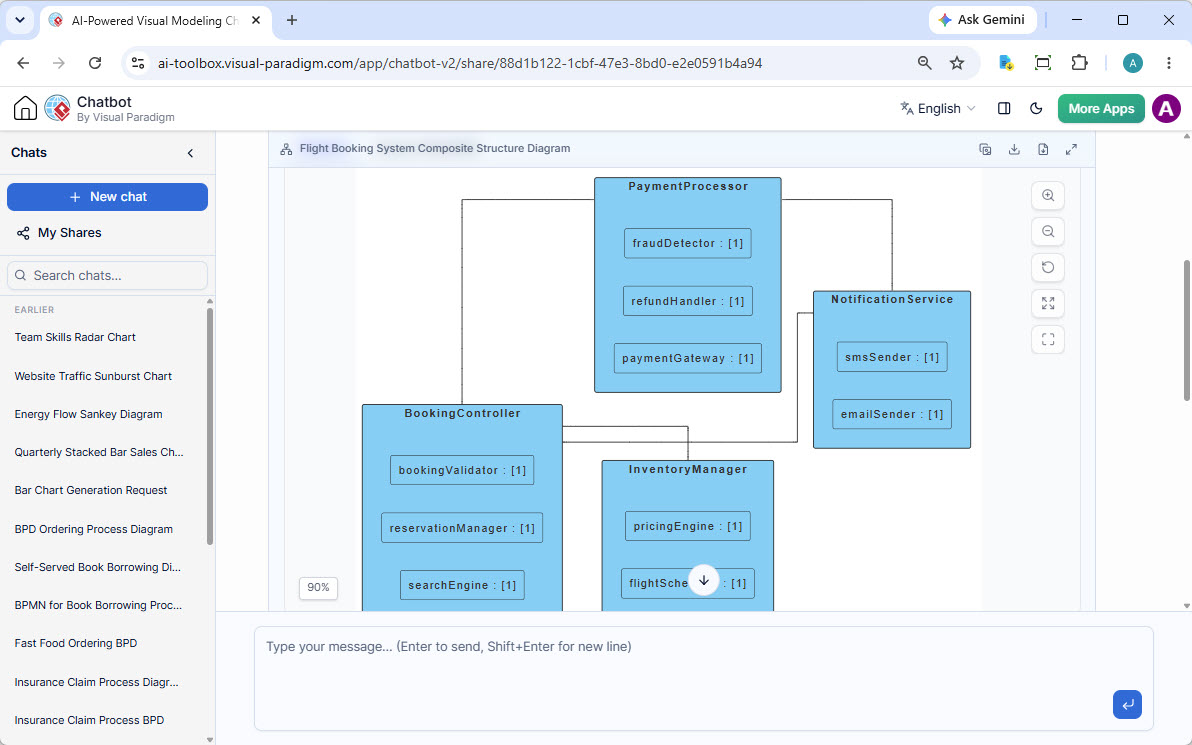Open the English language dropdown
The image size is (1192, 745).
[938, 109]
